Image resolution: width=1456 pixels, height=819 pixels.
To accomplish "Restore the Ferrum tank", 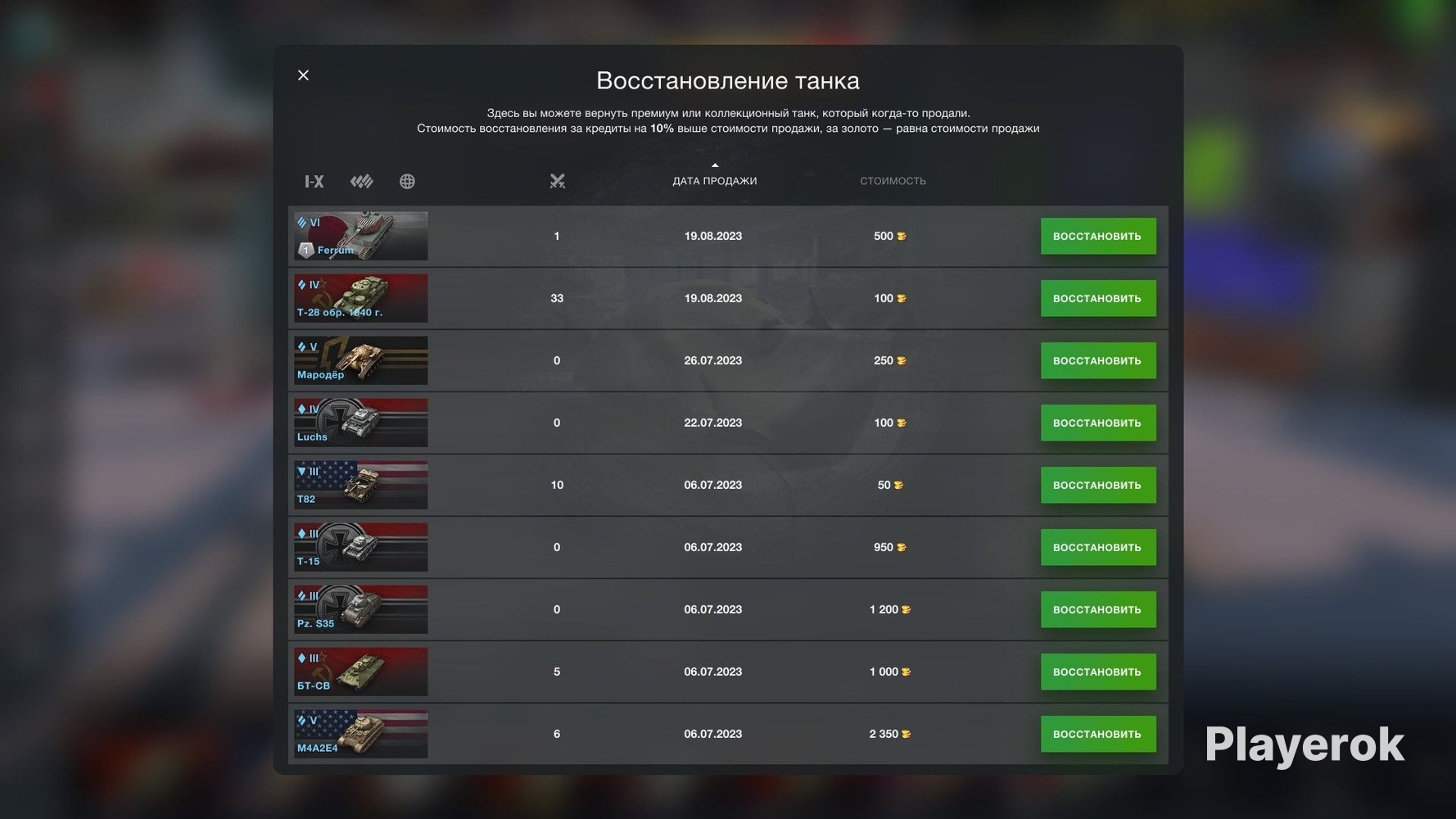I will [x=1098, y=236].
